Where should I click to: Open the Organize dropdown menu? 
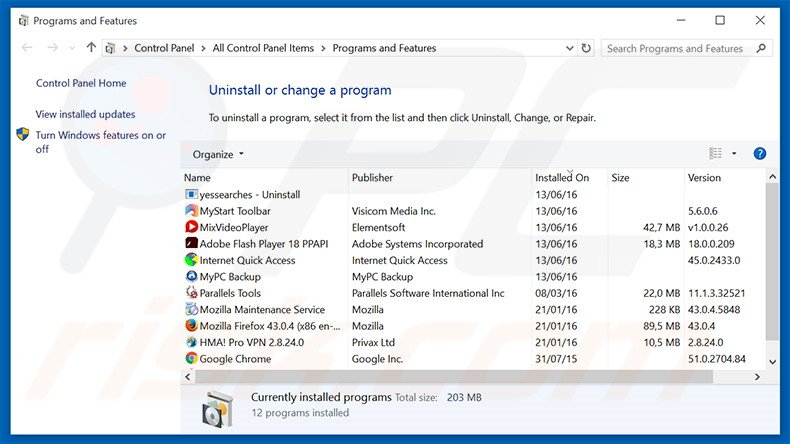click(218, 154)
